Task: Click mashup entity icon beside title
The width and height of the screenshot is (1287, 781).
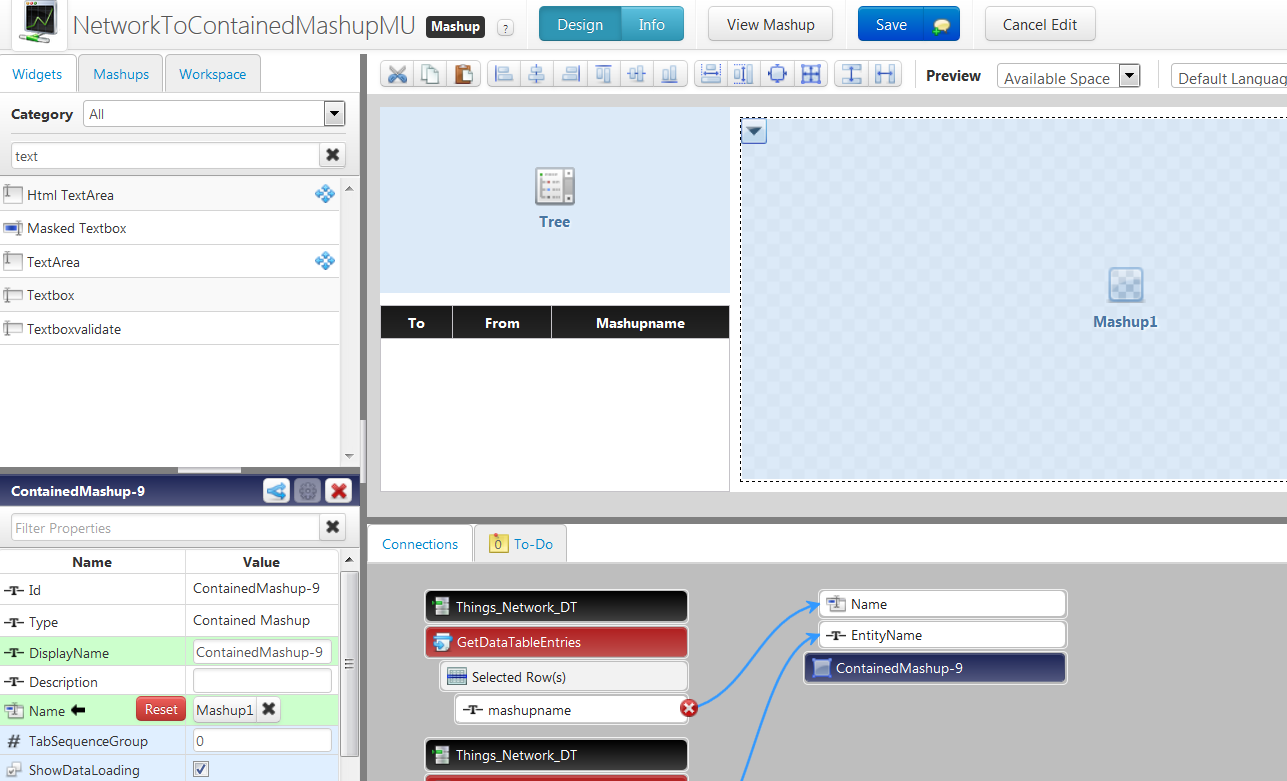Action: coord(40,24)
